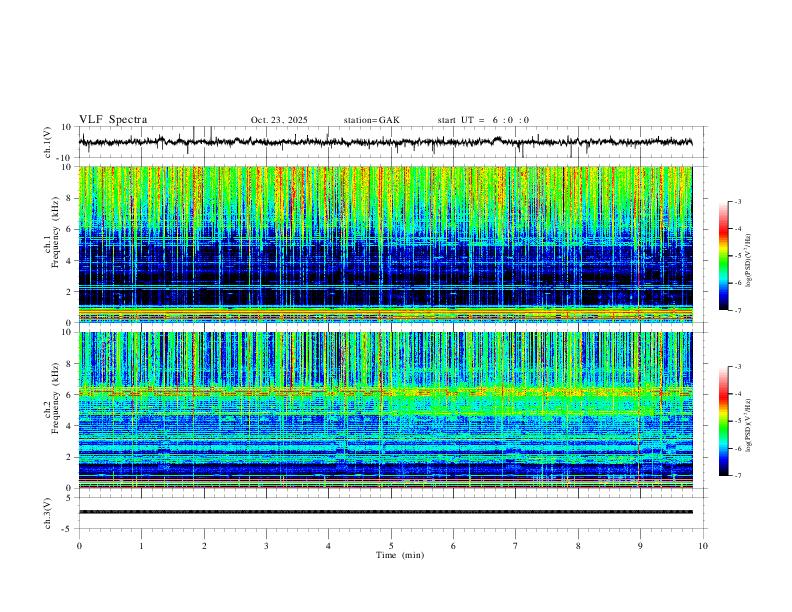The width and height of the screenshot is (792, 612).
Task: Click the ch.3(V) axis label
Action: [x=48, y=513]
